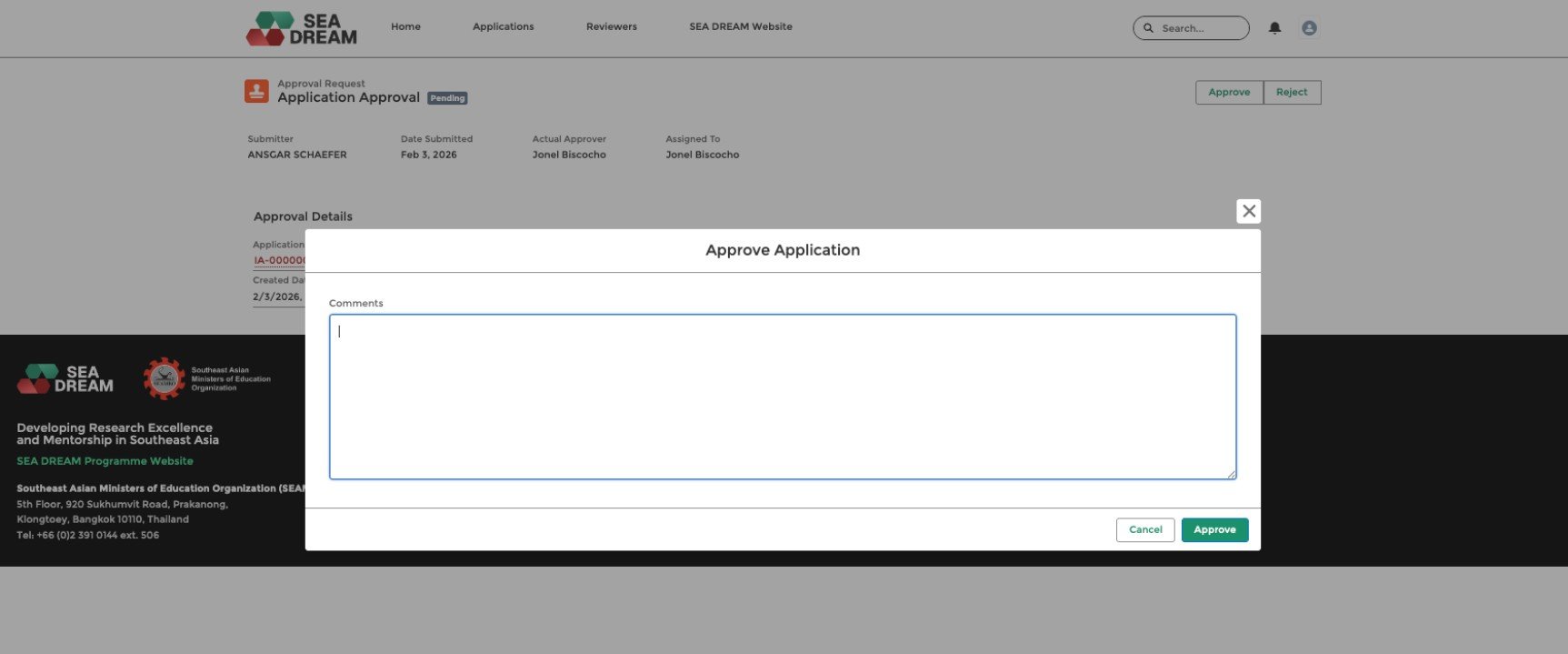Confirm with the green Approve button in dialog
The width and height of the screenshot is (1568, 654).
pyautogui.click(x=1214, y=529)
